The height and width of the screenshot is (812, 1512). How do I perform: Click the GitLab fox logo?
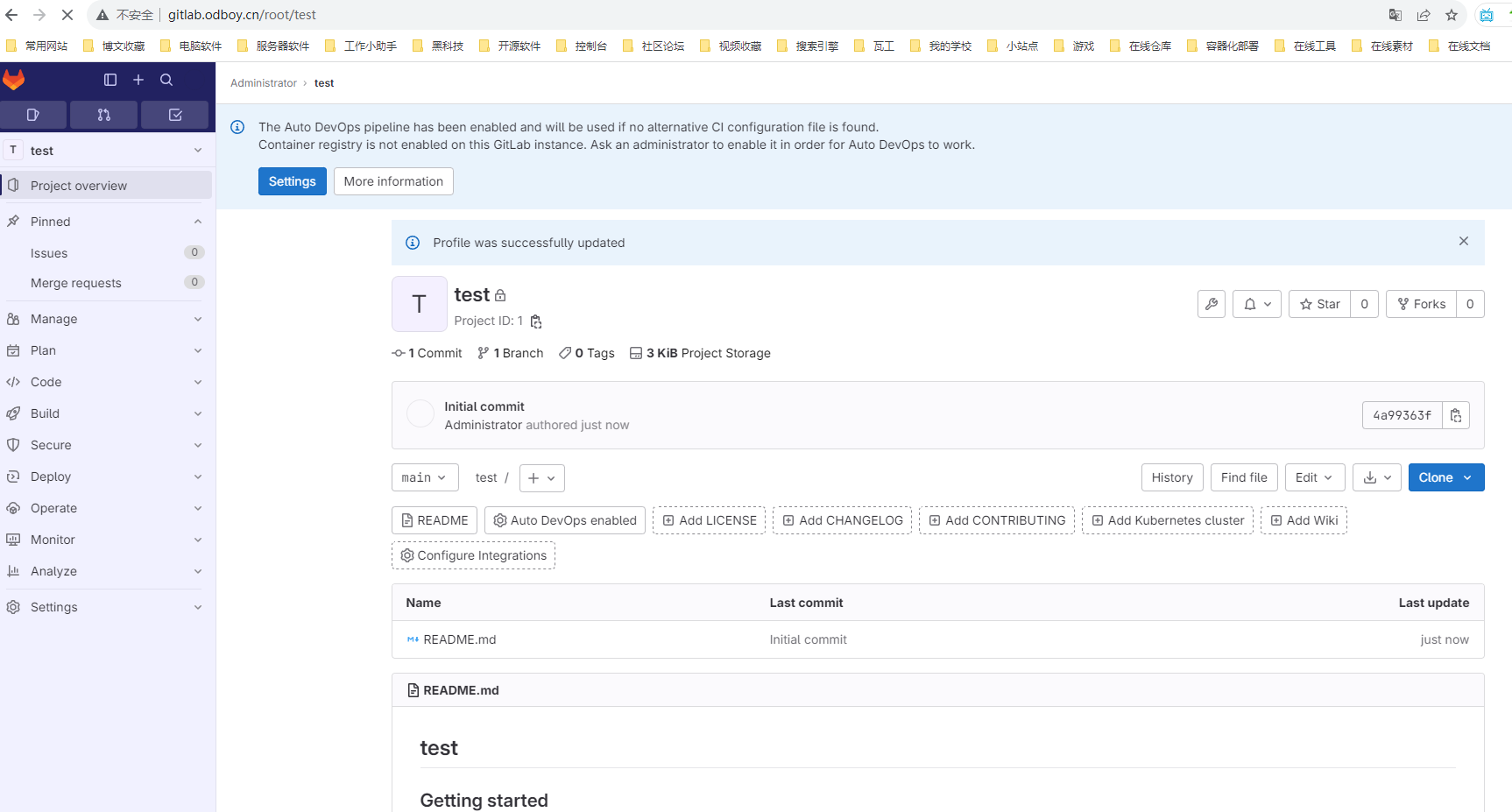[14, 80]
